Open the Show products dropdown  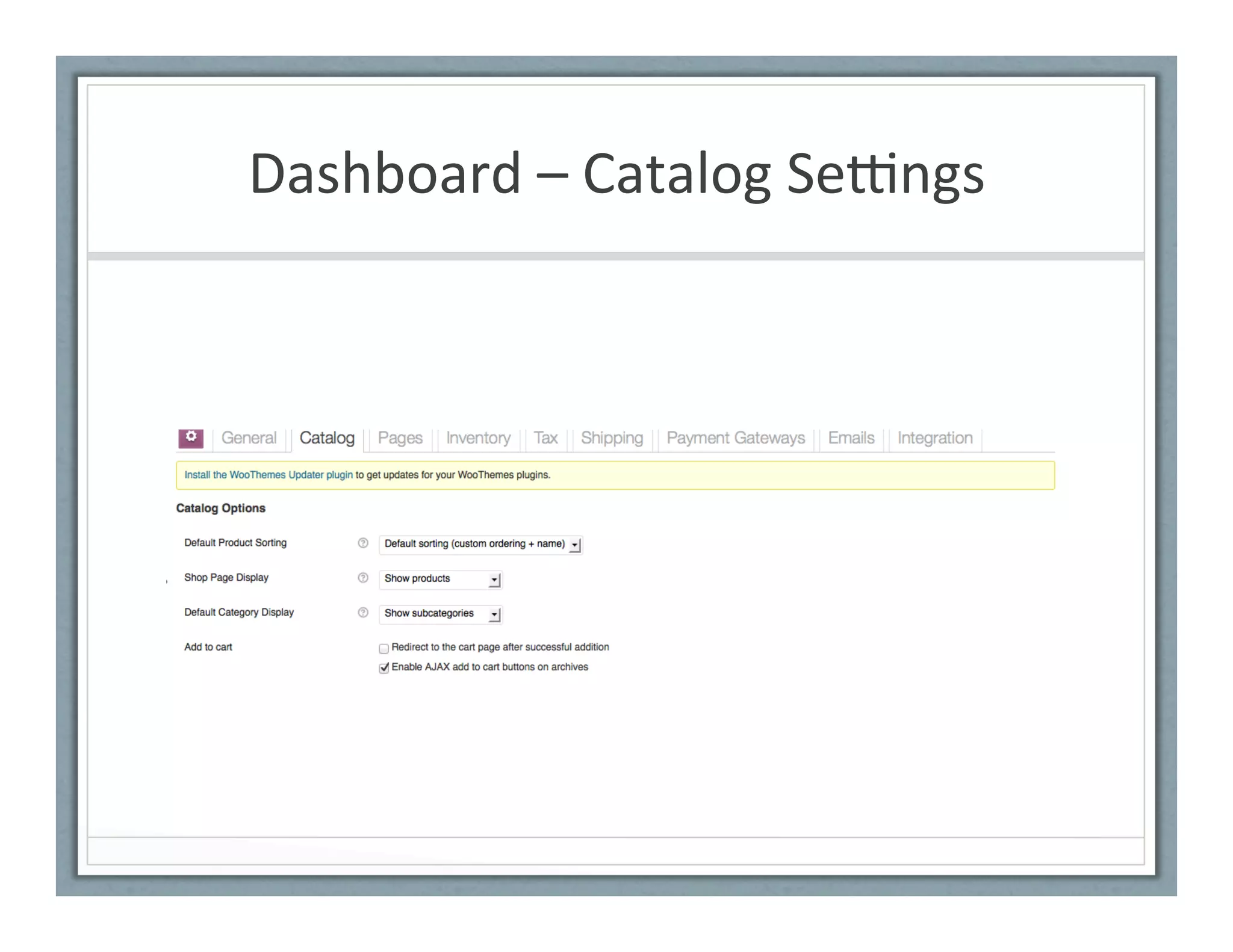click(x=441, y=579)
